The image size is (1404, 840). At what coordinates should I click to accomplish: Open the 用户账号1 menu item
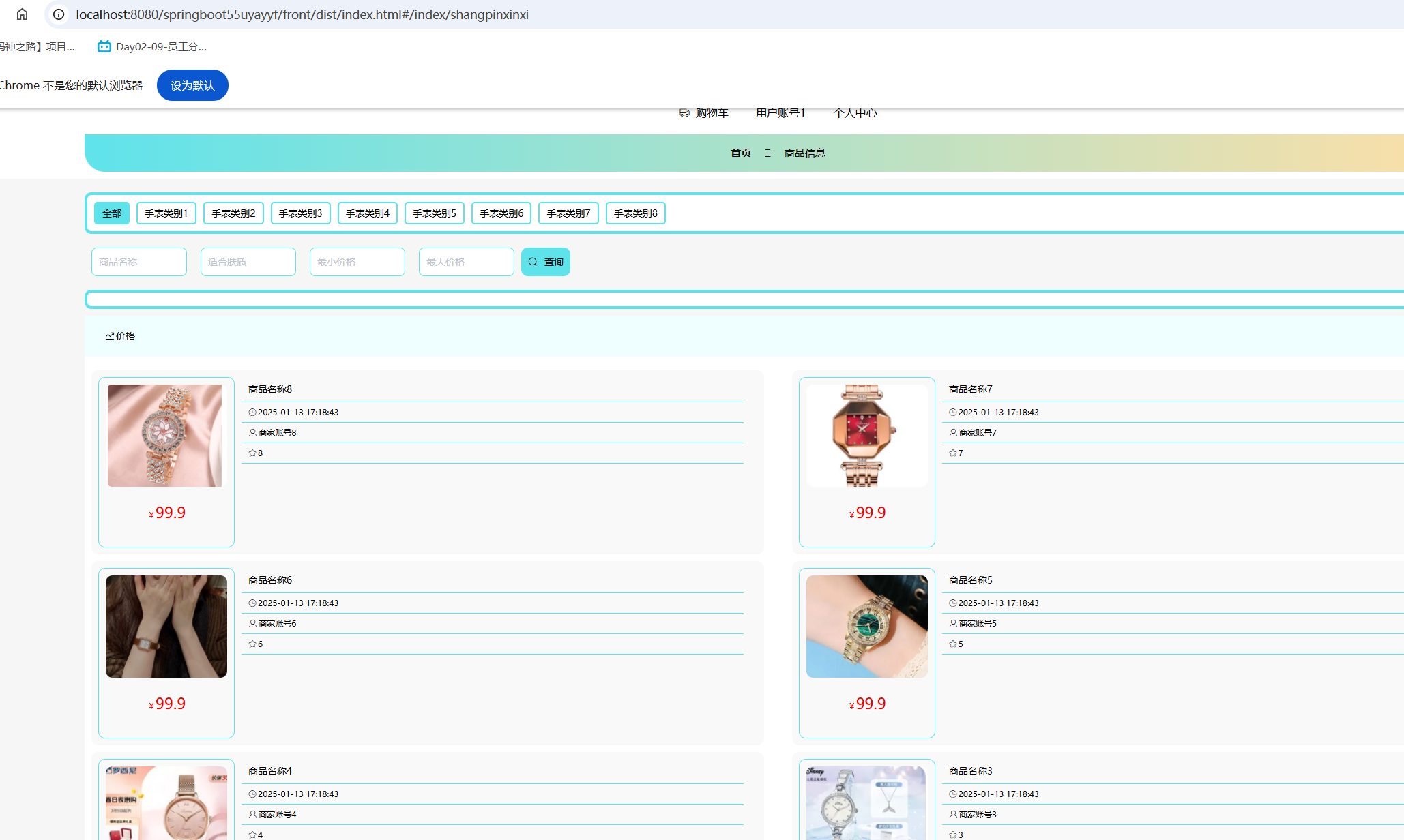click(780, 113)
